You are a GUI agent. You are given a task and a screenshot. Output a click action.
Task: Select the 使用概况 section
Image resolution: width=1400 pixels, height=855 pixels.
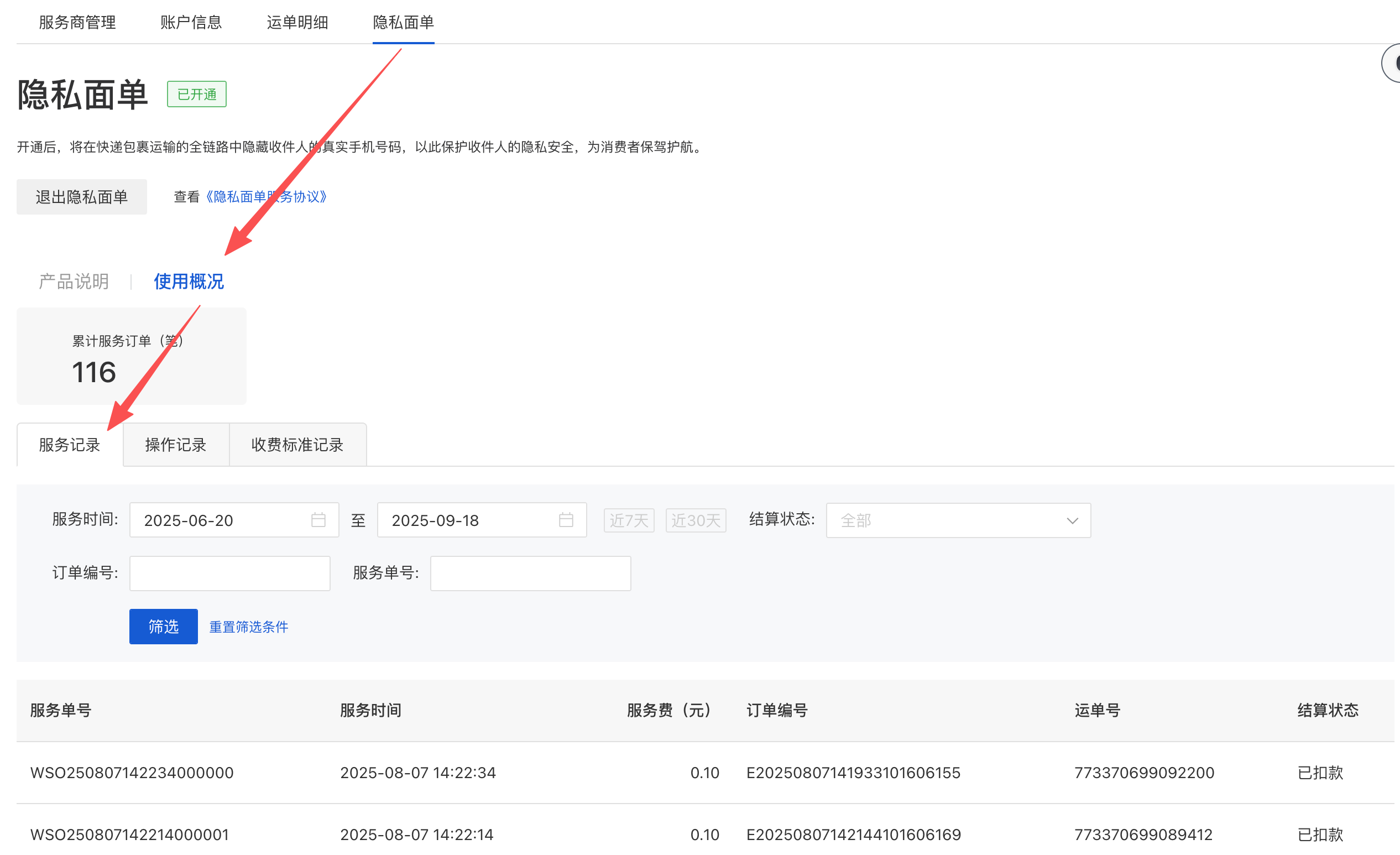pos(189,281)
